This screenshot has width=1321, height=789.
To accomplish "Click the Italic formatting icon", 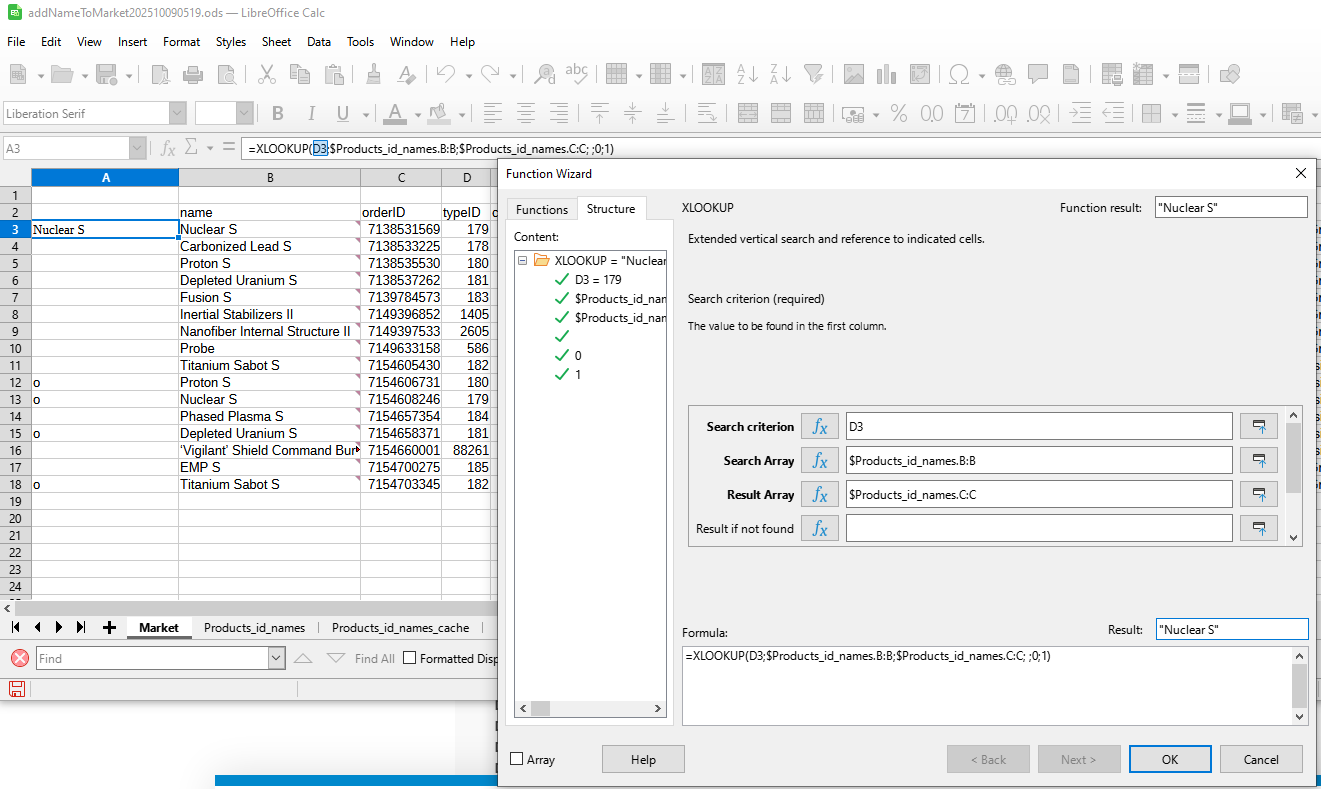I will point(311,114).
